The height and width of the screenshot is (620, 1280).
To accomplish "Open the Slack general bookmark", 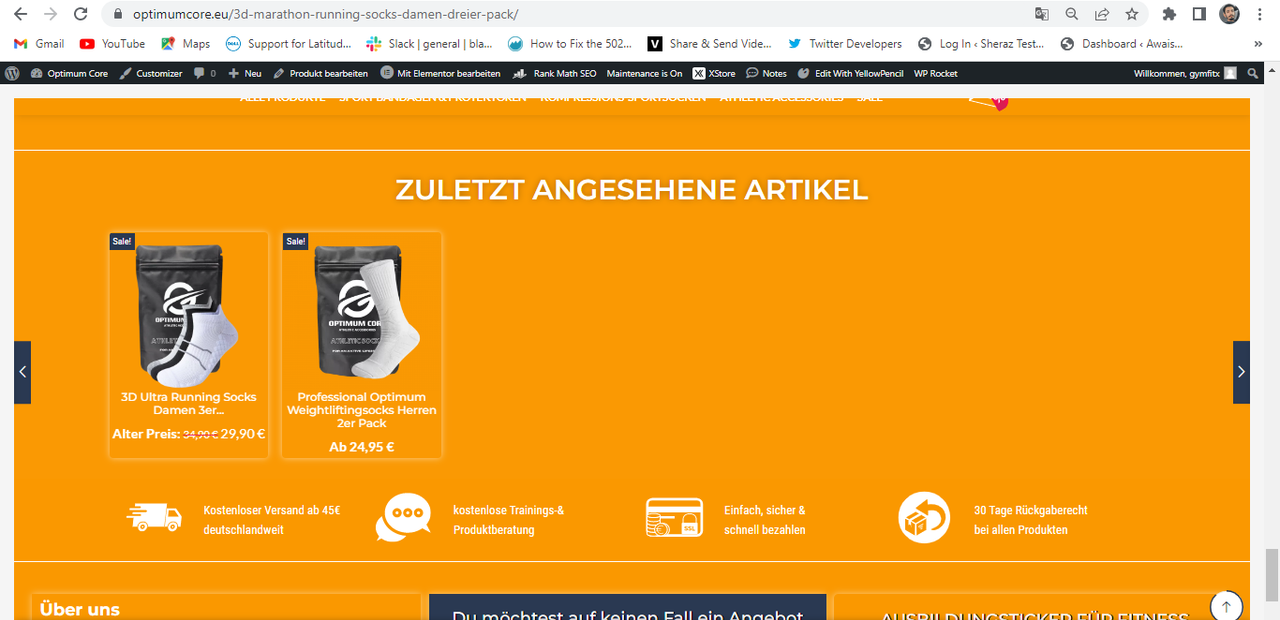I will (x=430, y=44).
